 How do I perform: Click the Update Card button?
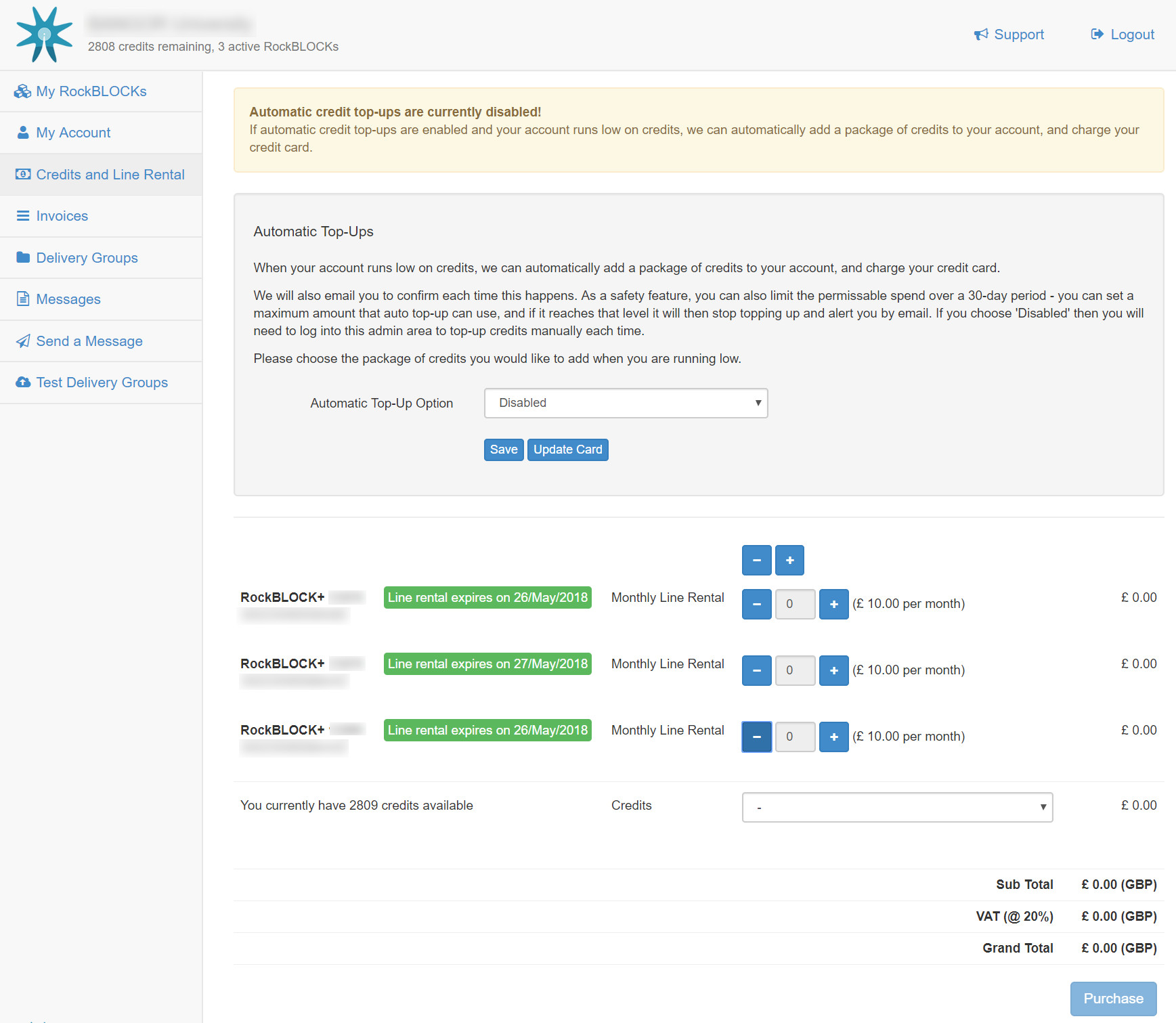[x=567, y=450]
